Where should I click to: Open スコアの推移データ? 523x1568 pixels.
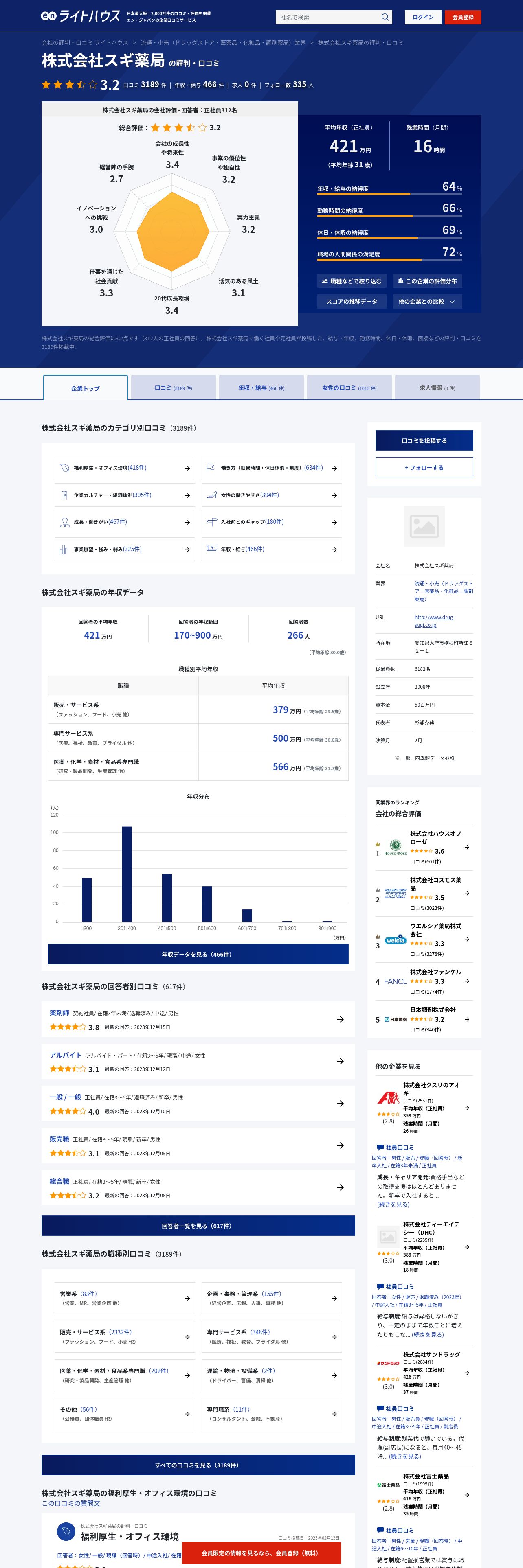(x=352, y=301)
